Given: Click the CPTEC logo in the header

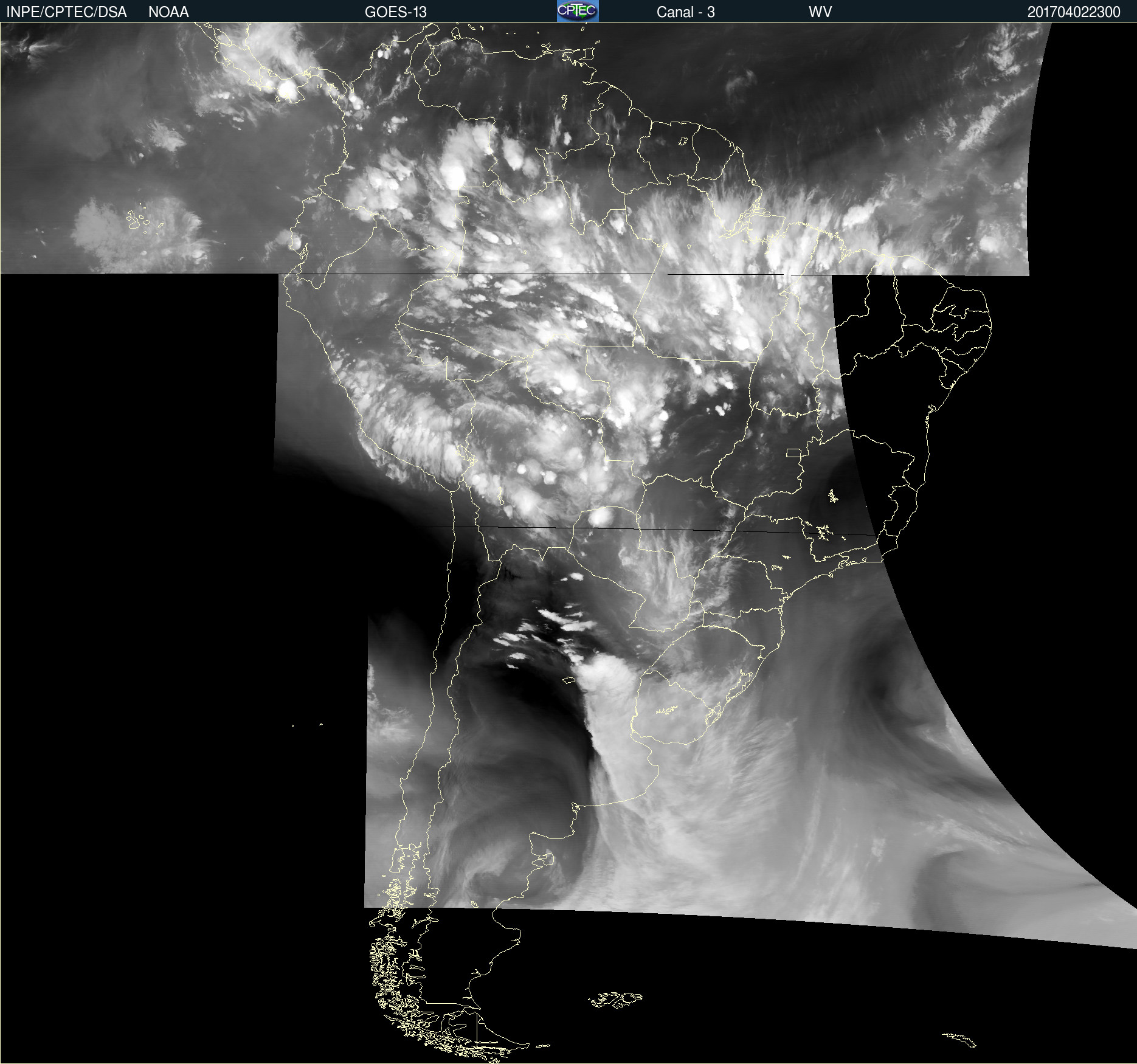Looking at the screenshot, I should [578, 11].
